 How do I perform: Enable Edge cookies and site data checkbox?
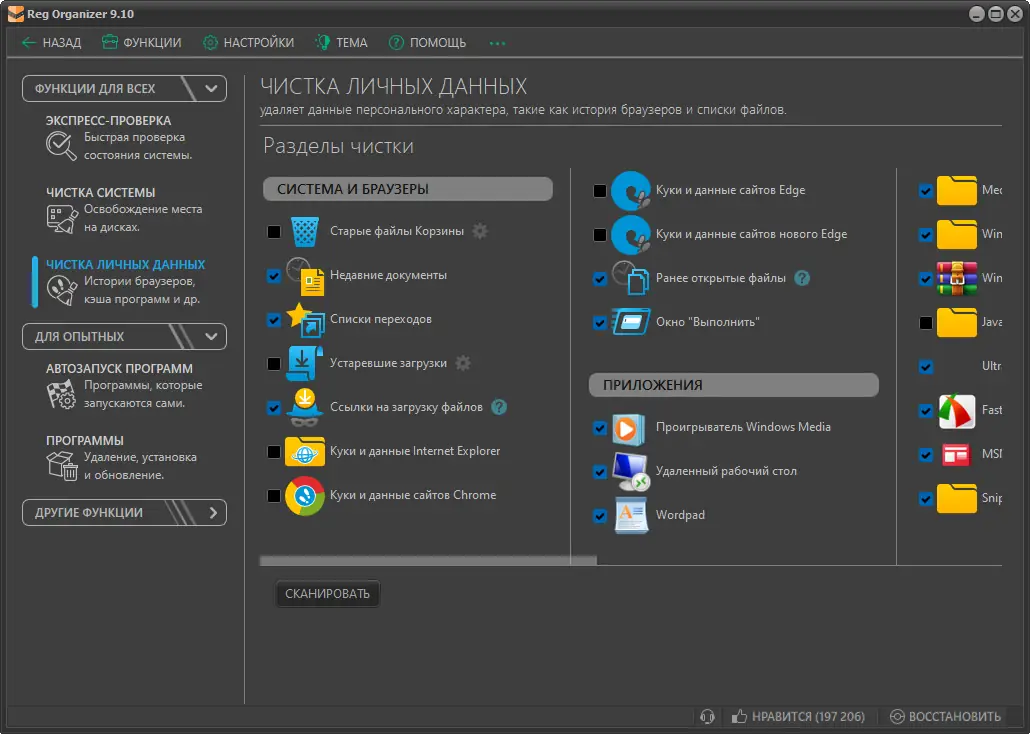click(600, 191)
